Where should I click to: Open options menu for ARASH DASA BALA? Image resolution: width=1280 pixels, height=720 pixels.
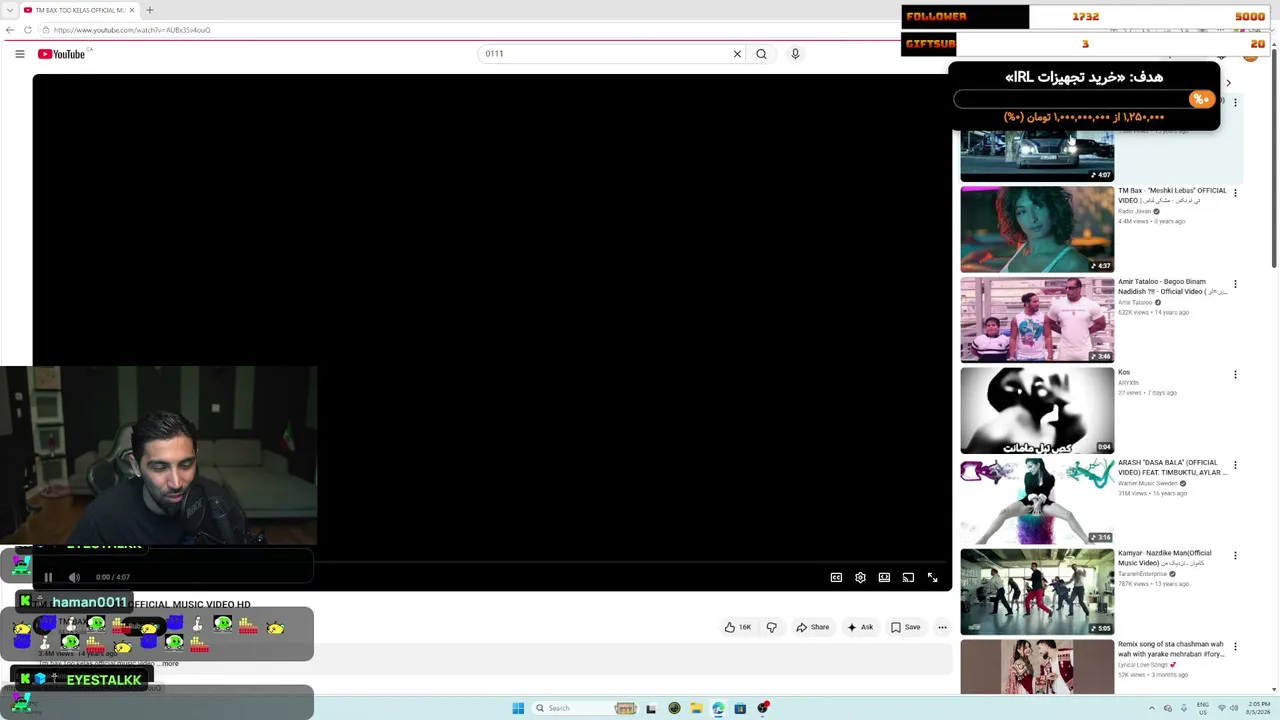click(x=1235, y=465)
